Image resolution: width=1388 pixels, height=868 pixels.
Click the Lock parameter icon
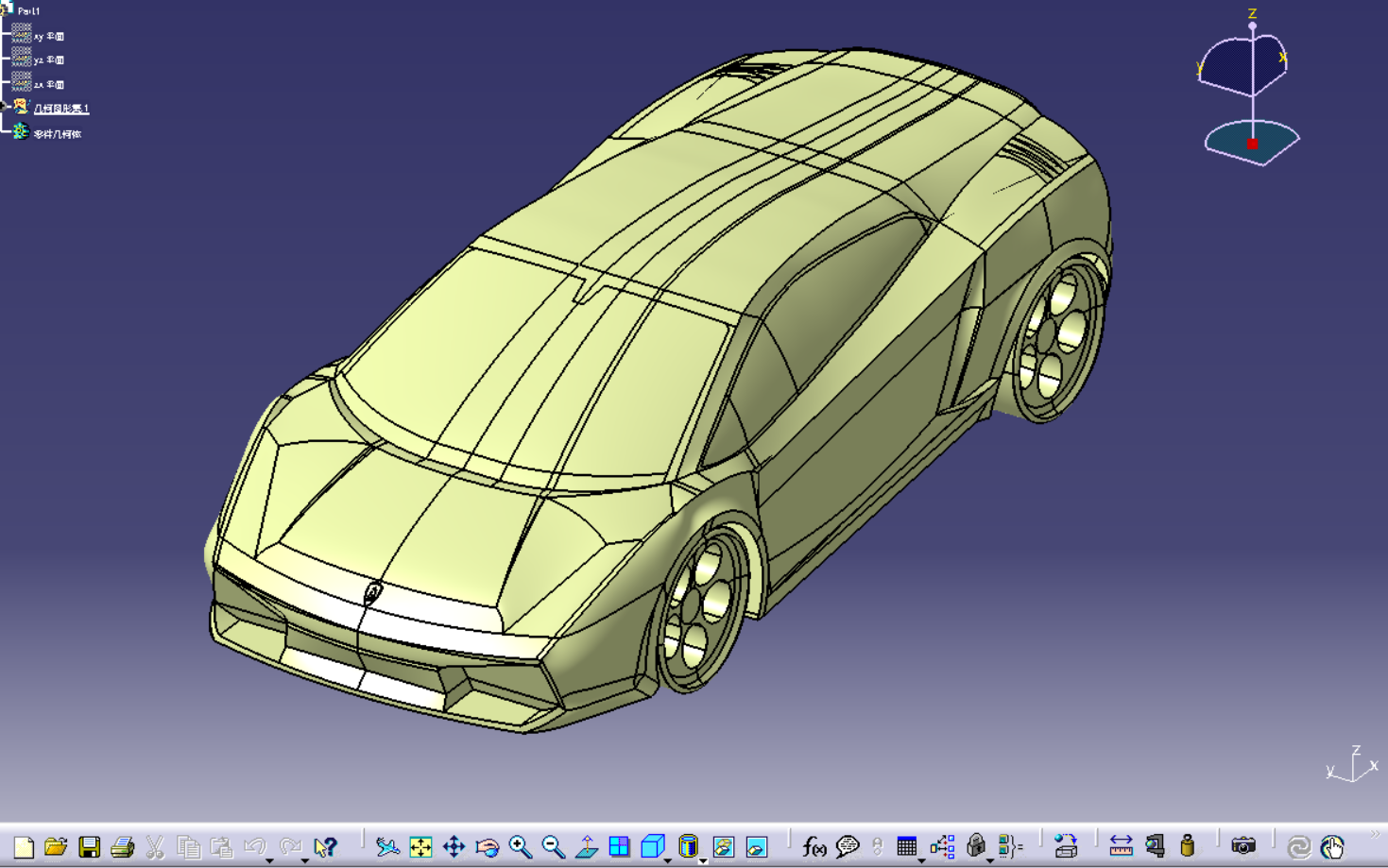click(976, 847)
